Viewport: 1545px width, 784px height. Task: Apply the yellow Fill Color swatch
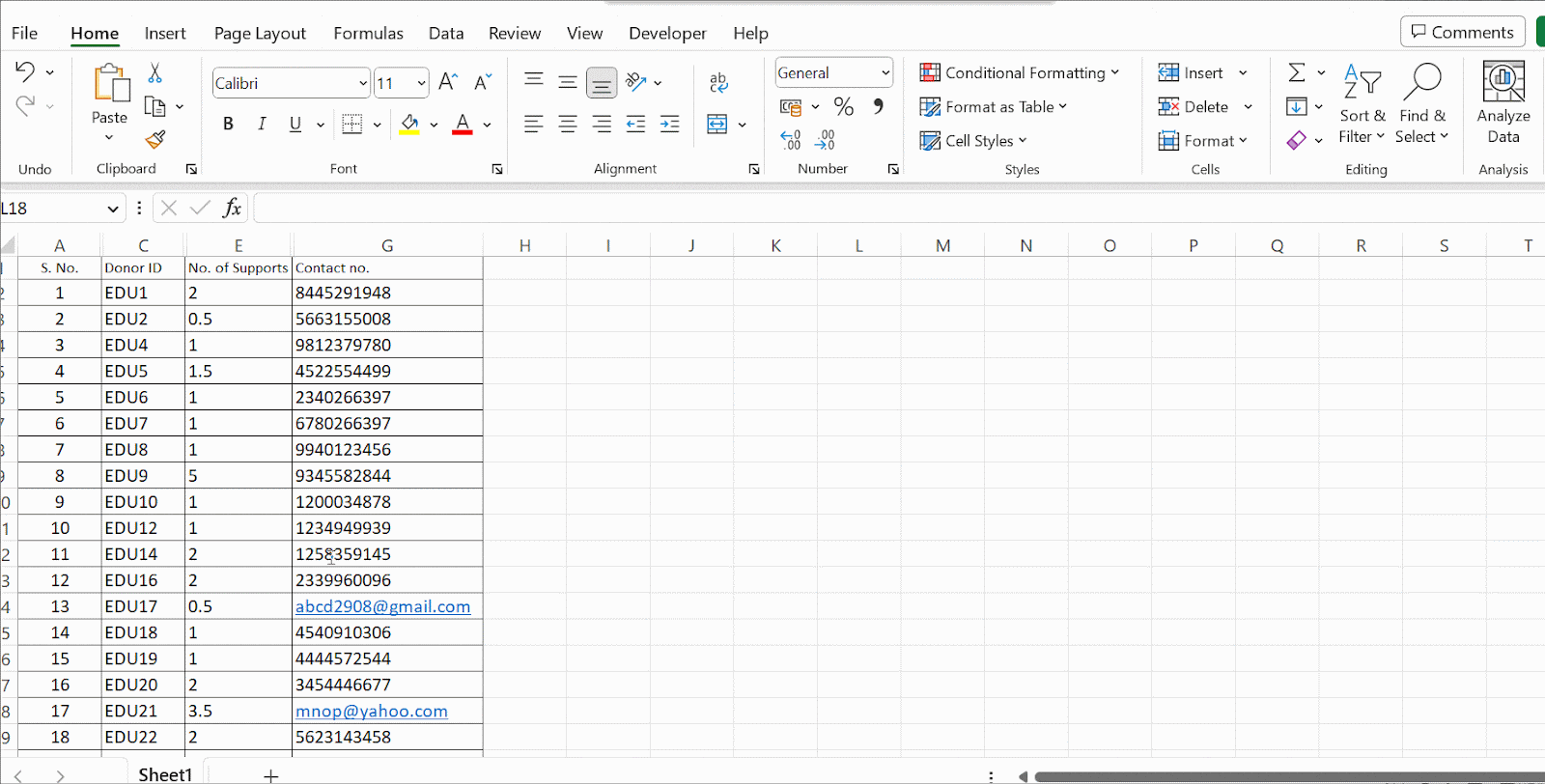409,124
